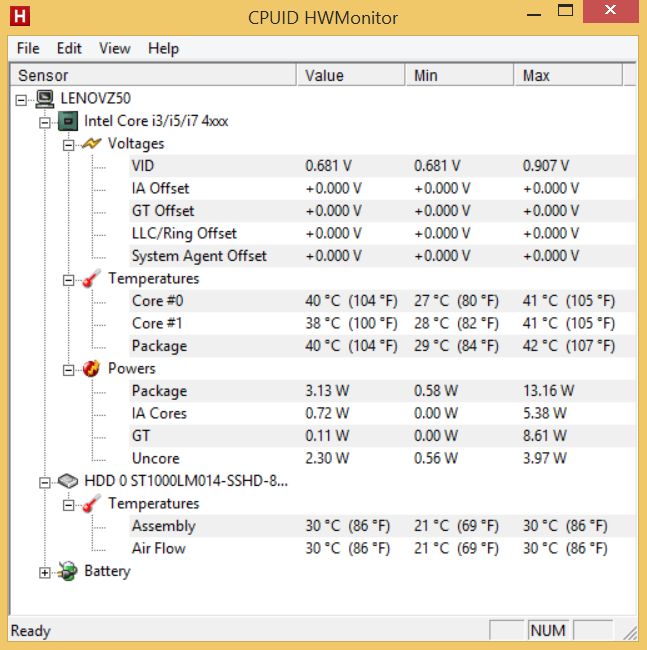Open the View menu
This screenshot has width=647, height=650.
click(x=115, y=49)
